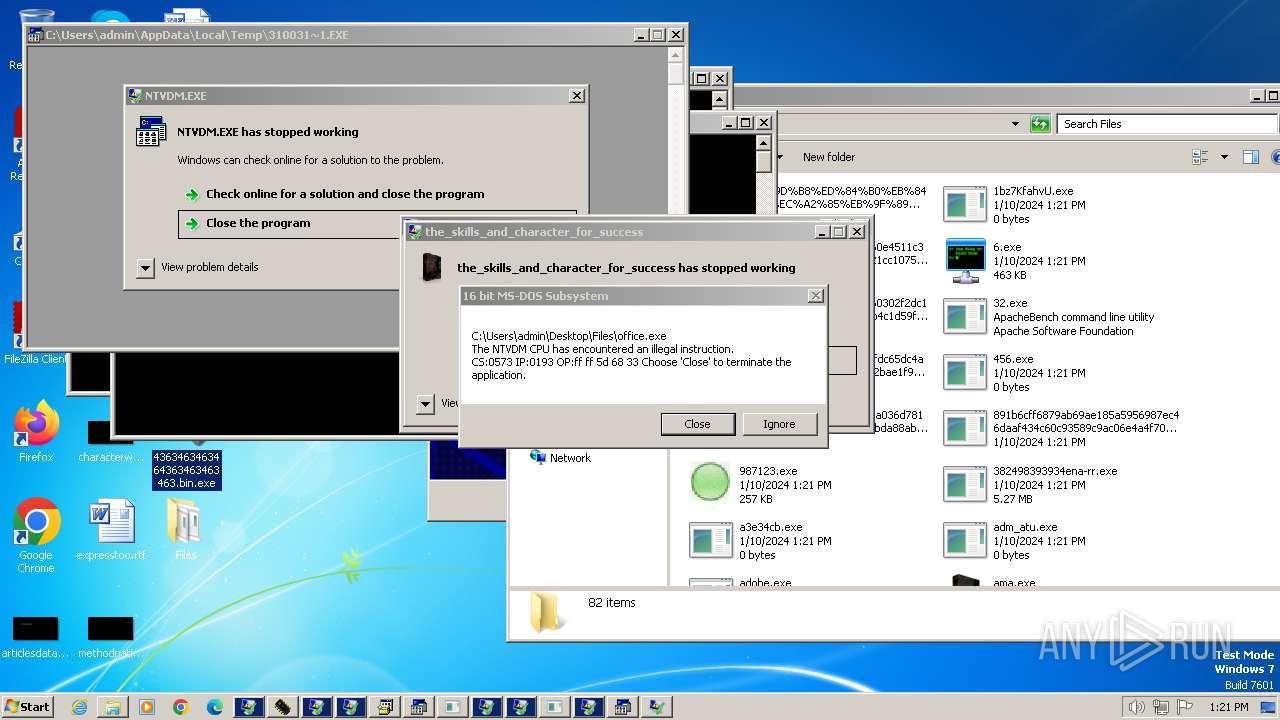Click the_skills_and_character_for_success program icon
The width and height of the screenshot is (1280, 720).
432,267
